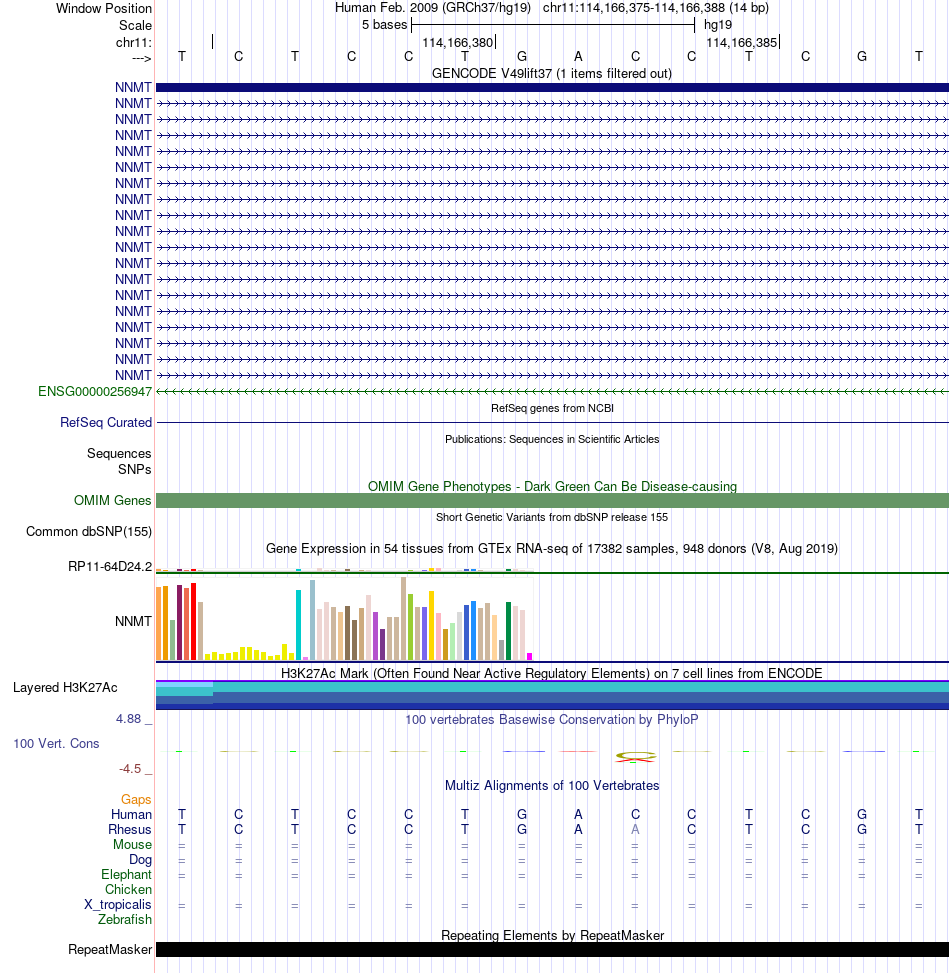Select the Mouse alignment row label
The height and width of the screenshot is (973, 950).
[x=132, y=845]
